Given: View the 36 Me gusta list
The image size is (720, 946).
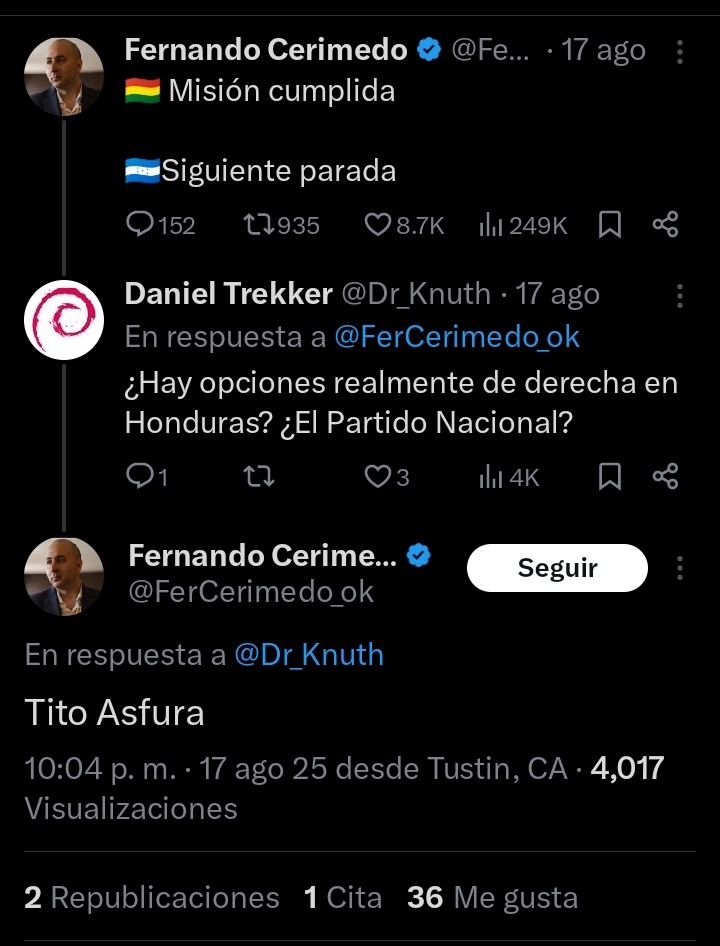Looking at the screenshot, I should (x=492, y=897).
